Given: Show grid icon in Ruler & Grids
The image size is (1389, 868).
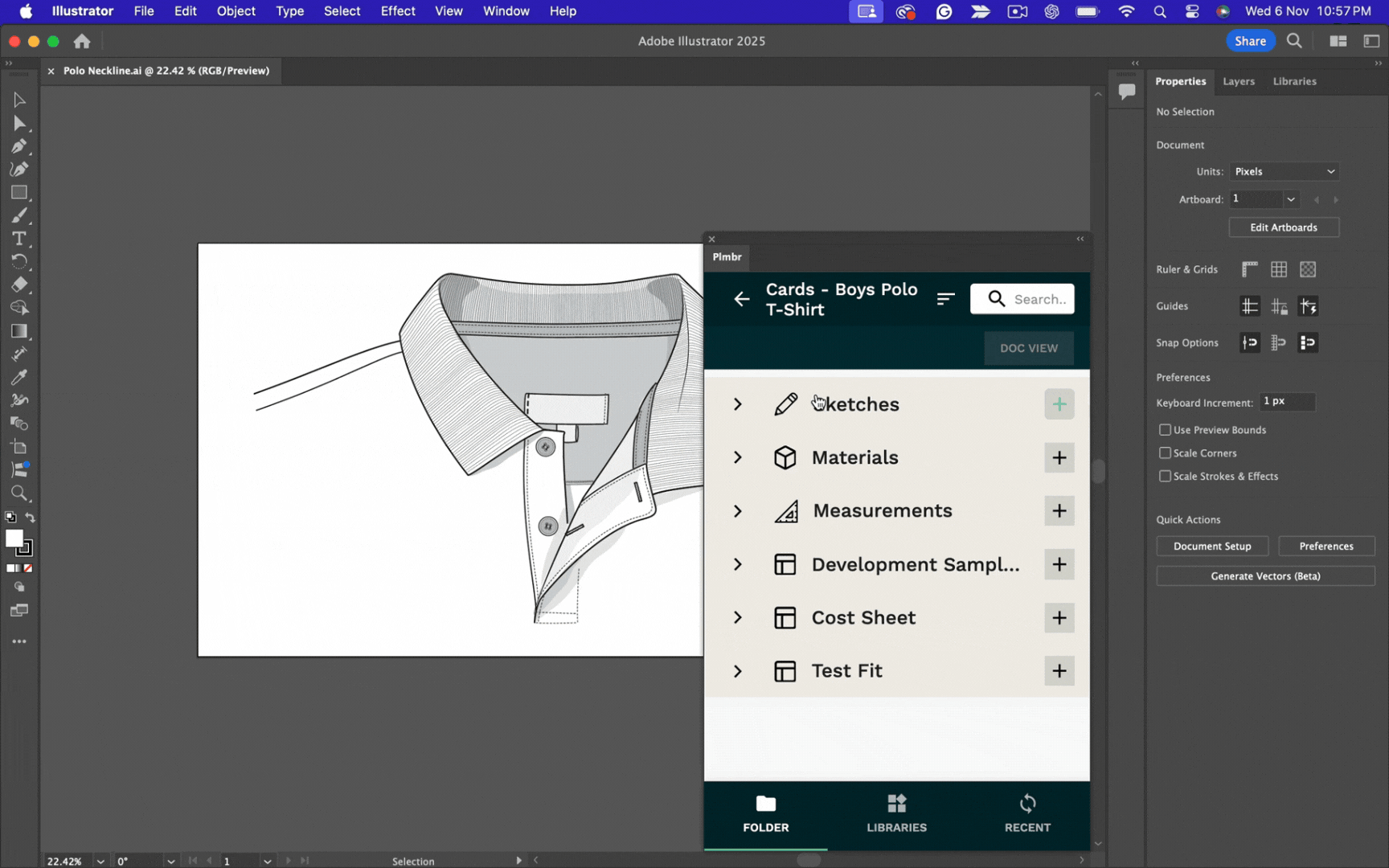Looking at the screenshot, I should [x=1279, y=269].
